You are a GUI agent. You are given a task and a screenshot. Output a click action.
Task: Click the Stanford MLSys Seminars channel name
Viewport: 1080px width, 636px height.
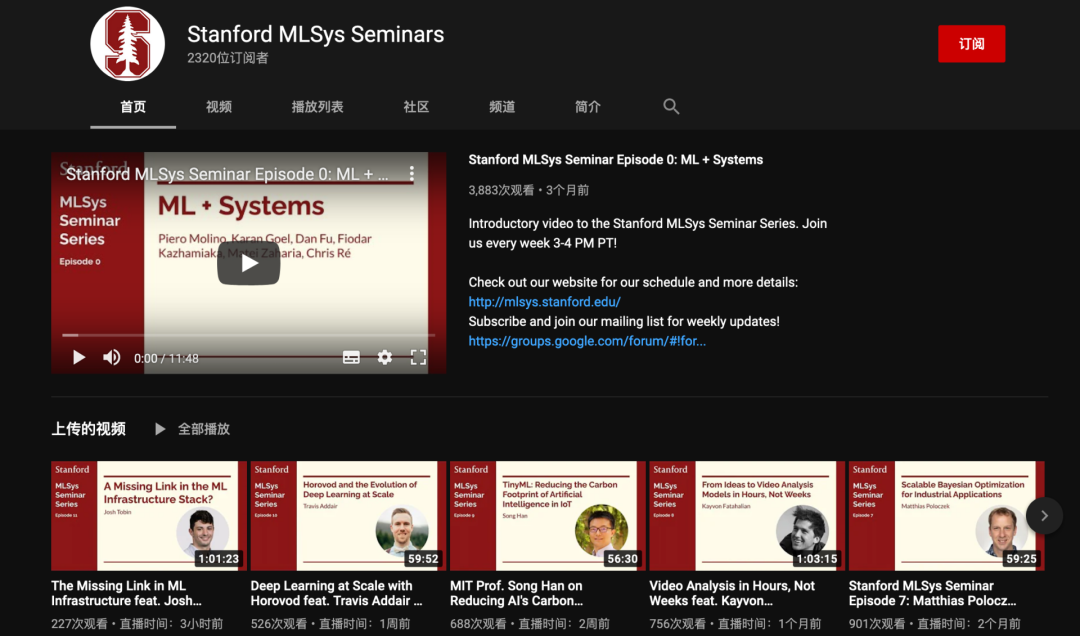coord(315,34)
